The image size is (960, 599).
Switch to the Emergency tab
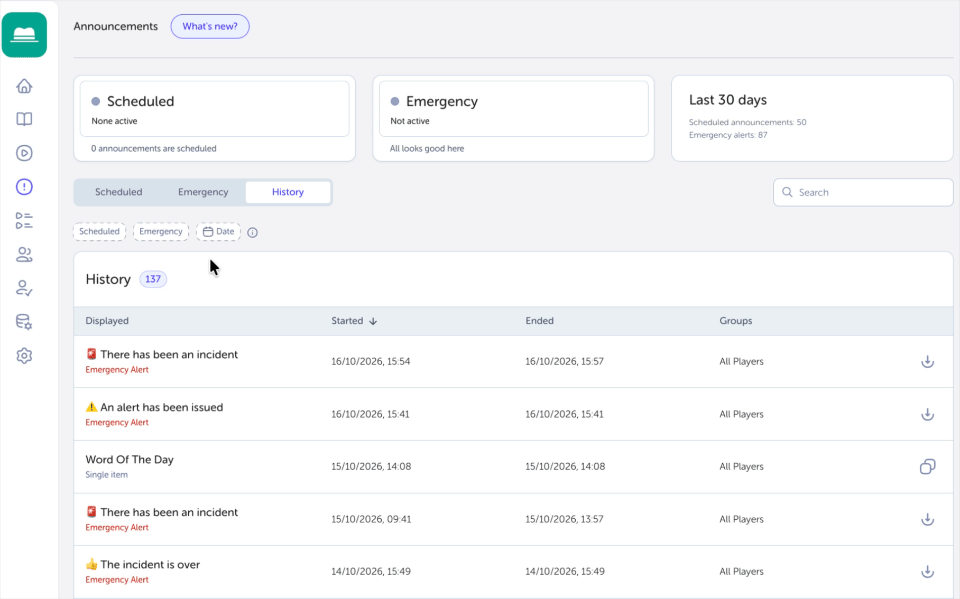(203, 192)
